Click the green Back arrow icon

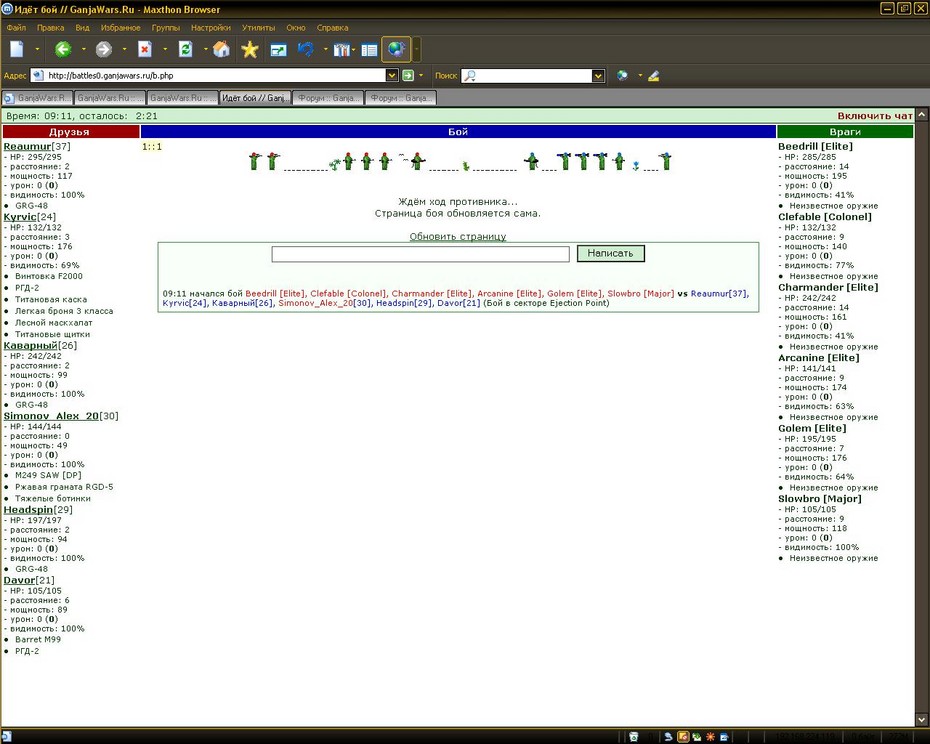[x=63, y=49]
